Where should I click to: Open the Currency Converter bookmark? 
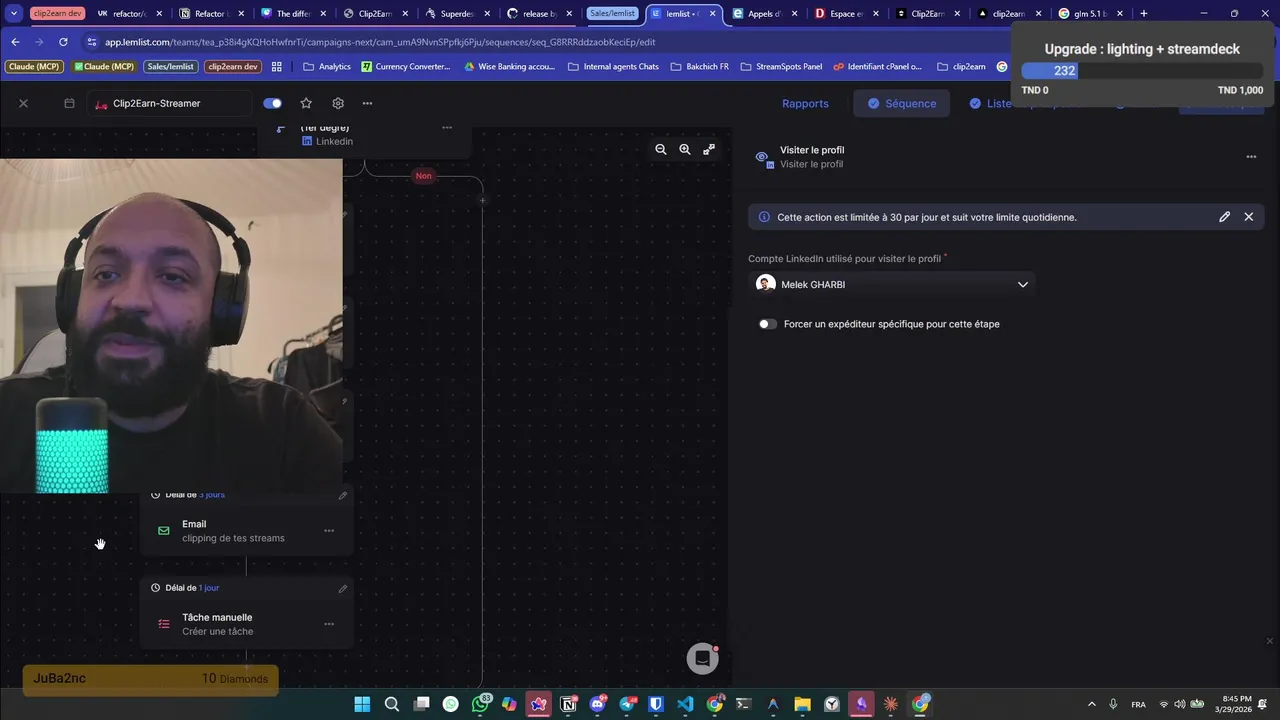coord(406,66)
